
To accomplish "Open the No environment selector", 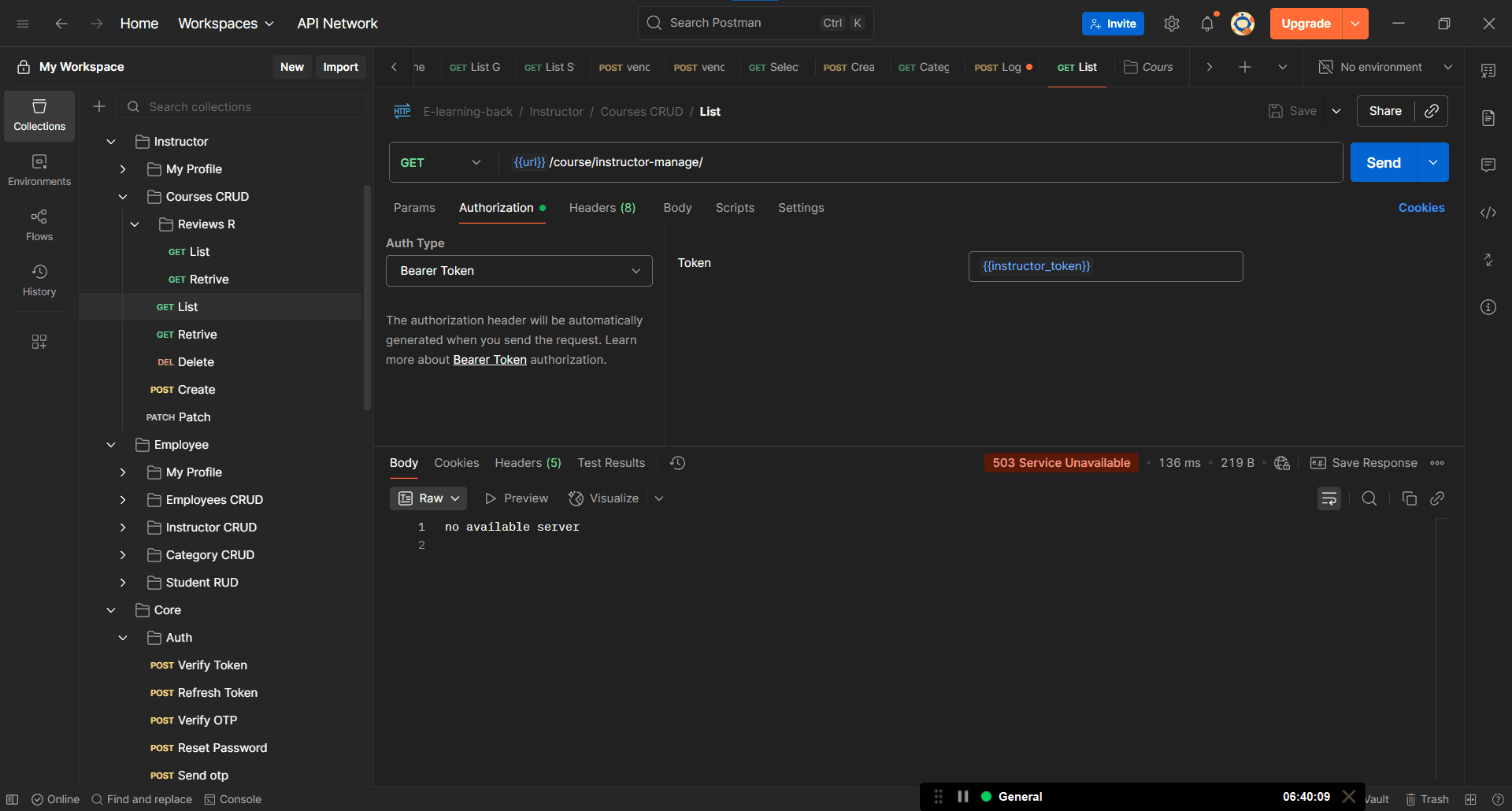I will coord(1385,67).
